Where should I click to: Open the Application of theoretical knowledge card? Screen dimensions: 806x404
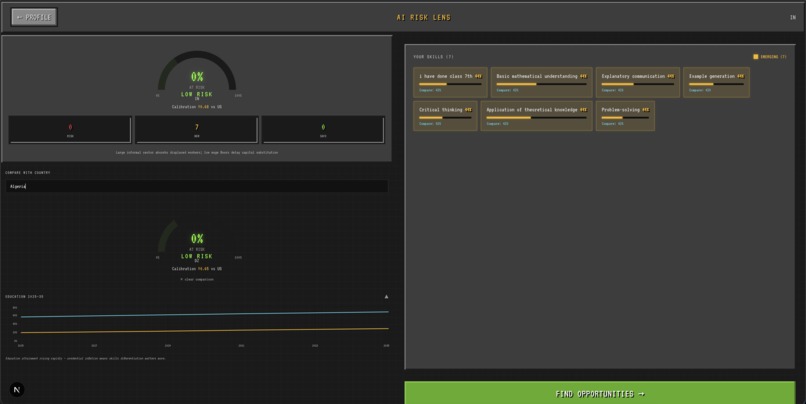pyautogui.click(x=536, y=116)
